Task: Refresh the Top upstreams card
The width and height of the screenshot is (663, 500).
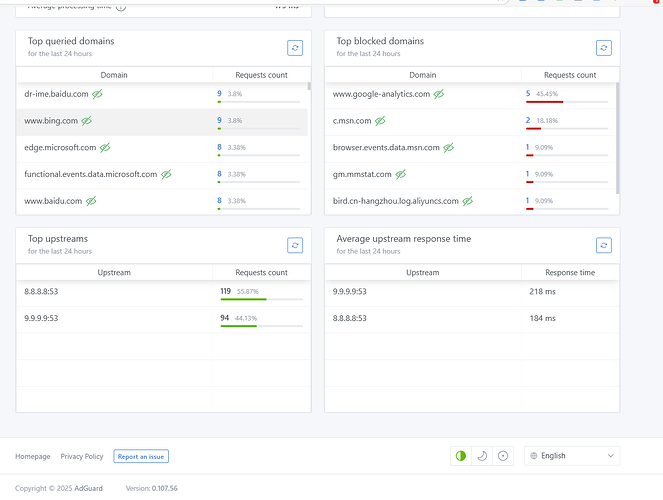Action: tap(295, 245)
